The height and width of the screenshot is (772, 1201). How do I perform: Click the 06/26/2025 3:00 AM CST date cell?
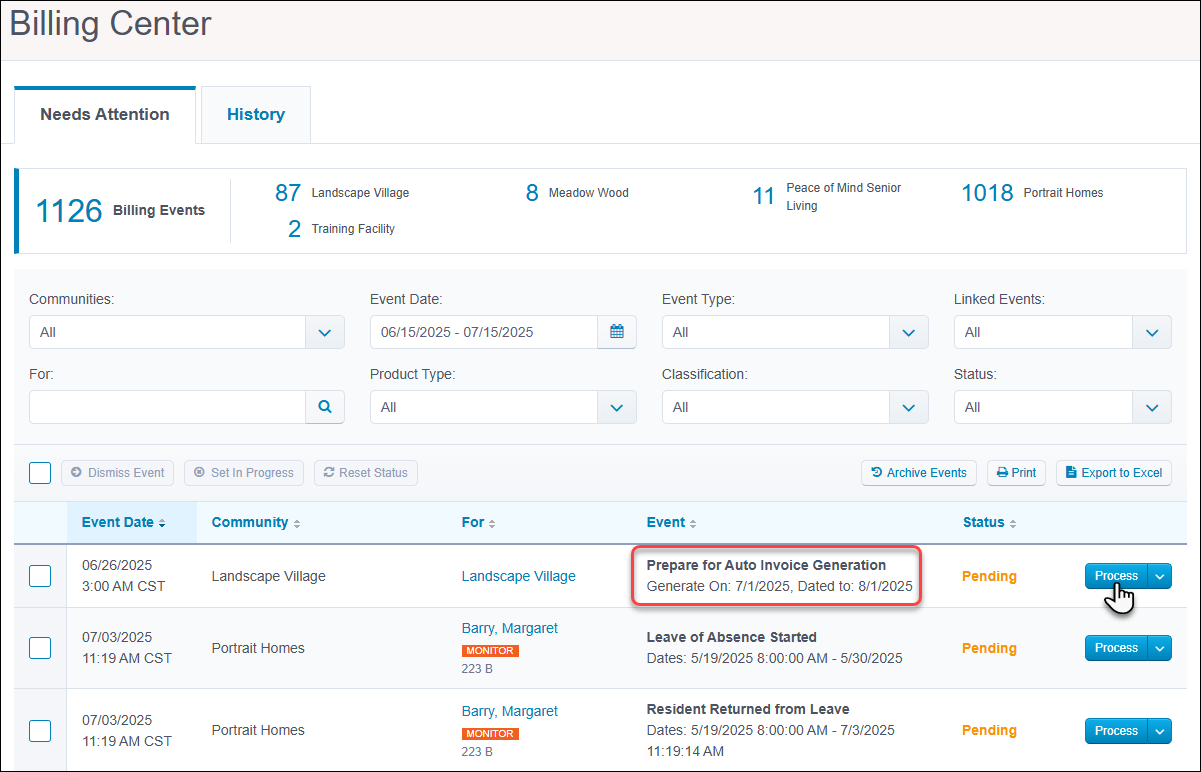[123, 576]
